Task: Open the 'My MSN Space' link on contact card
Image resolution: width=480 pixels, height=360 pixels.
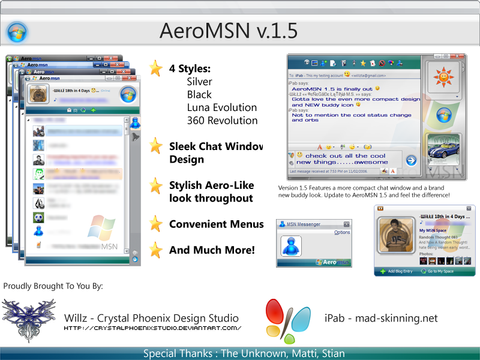Action: [433, 230]
